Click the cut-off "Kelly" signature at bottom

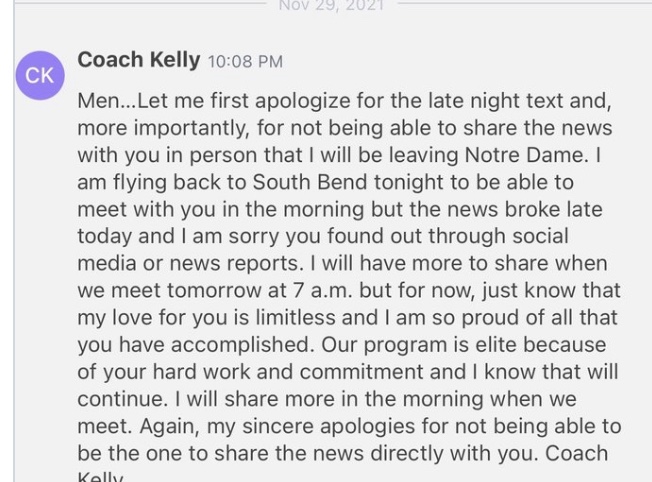point(99,476)
